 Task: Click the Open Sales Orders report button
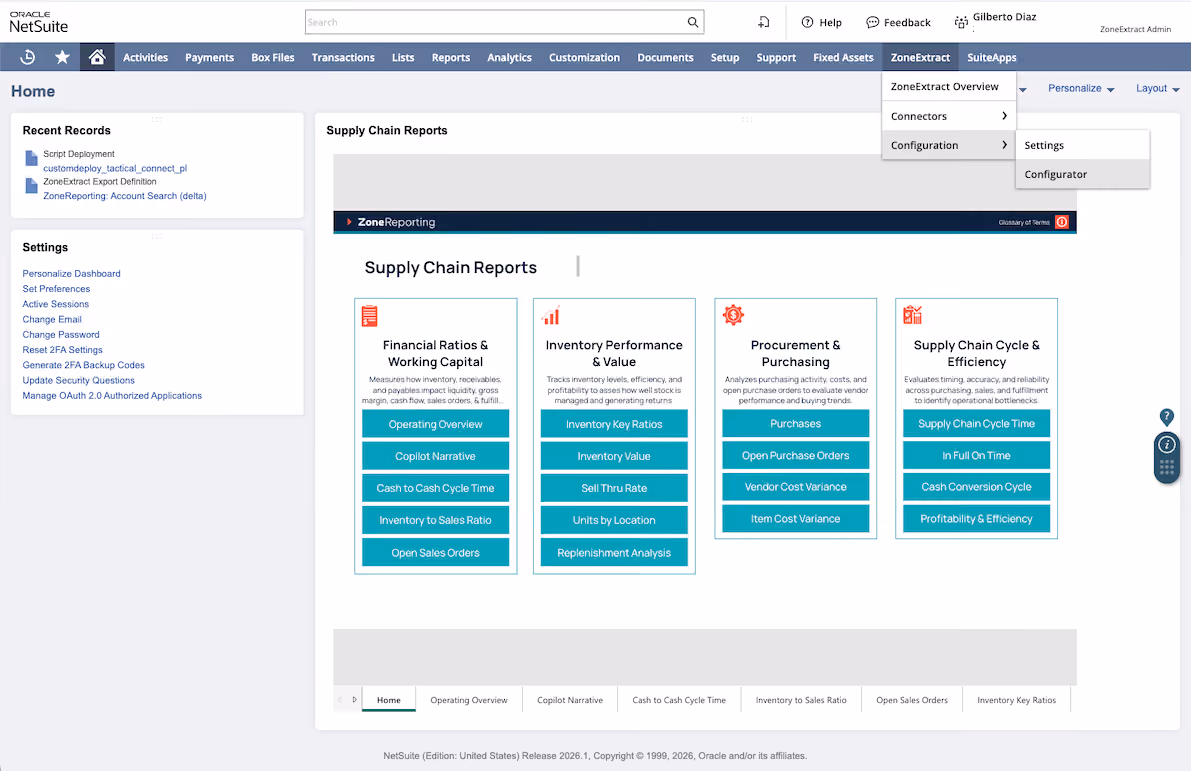(x=435, y=552)
